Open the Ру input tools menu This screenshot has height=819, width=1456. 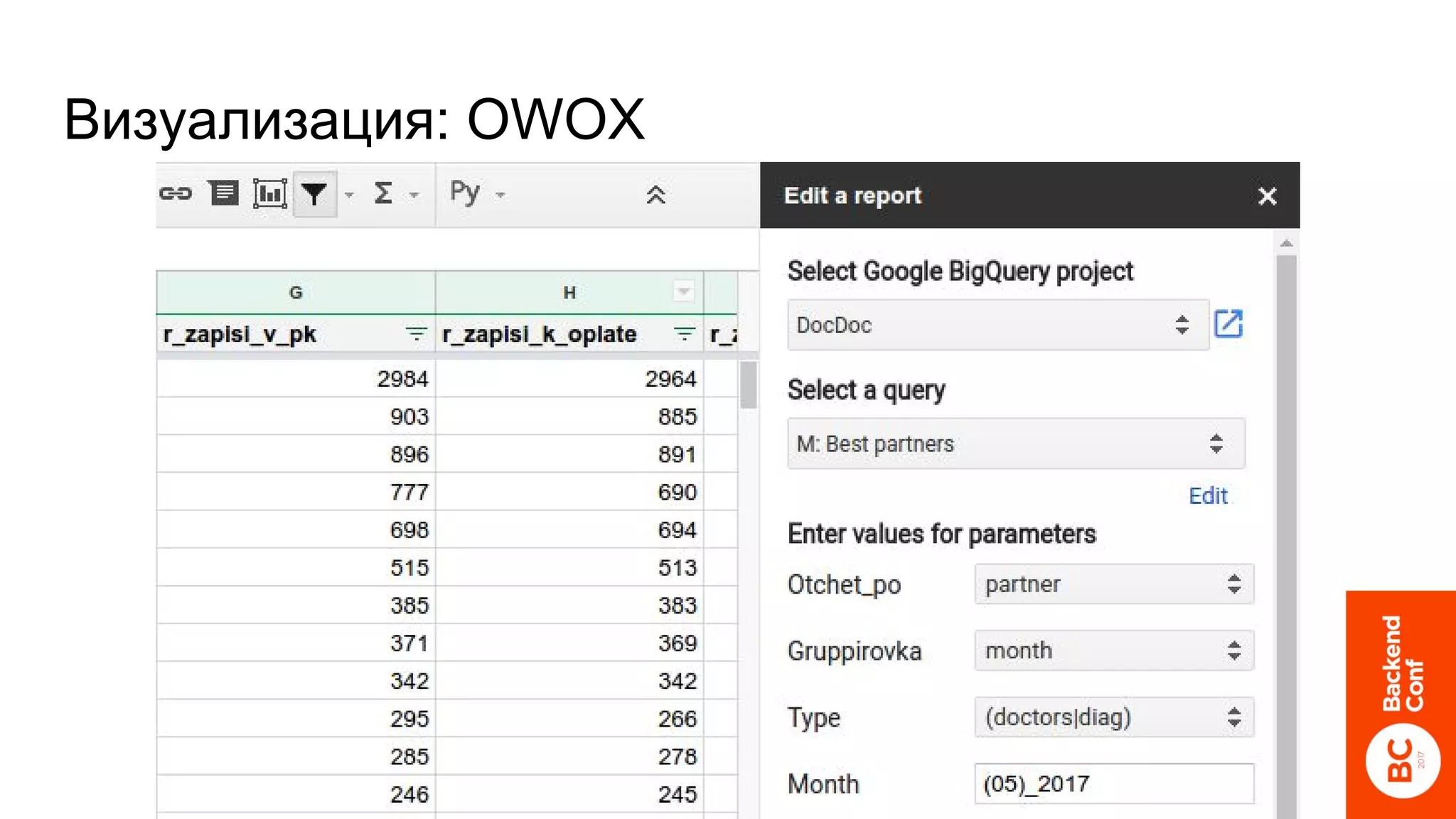point(477,193)
